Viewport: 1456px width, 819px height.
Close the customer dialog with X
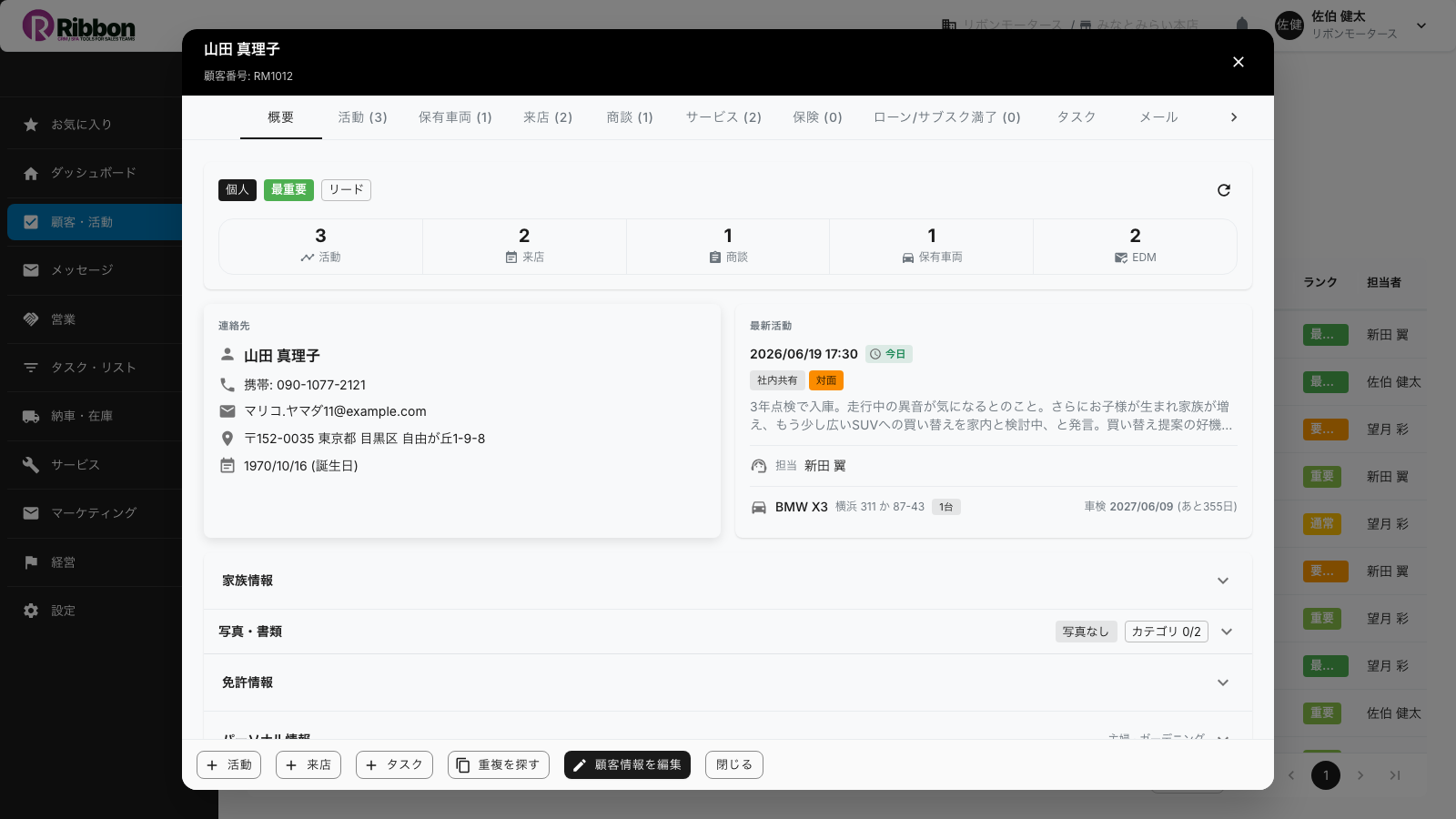click(1239, 62)
